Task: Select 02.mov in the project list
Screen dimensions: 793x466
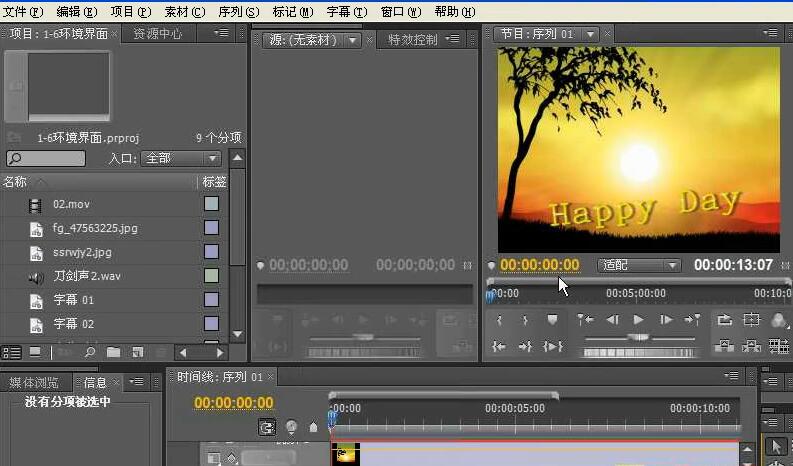Action: 71,205
